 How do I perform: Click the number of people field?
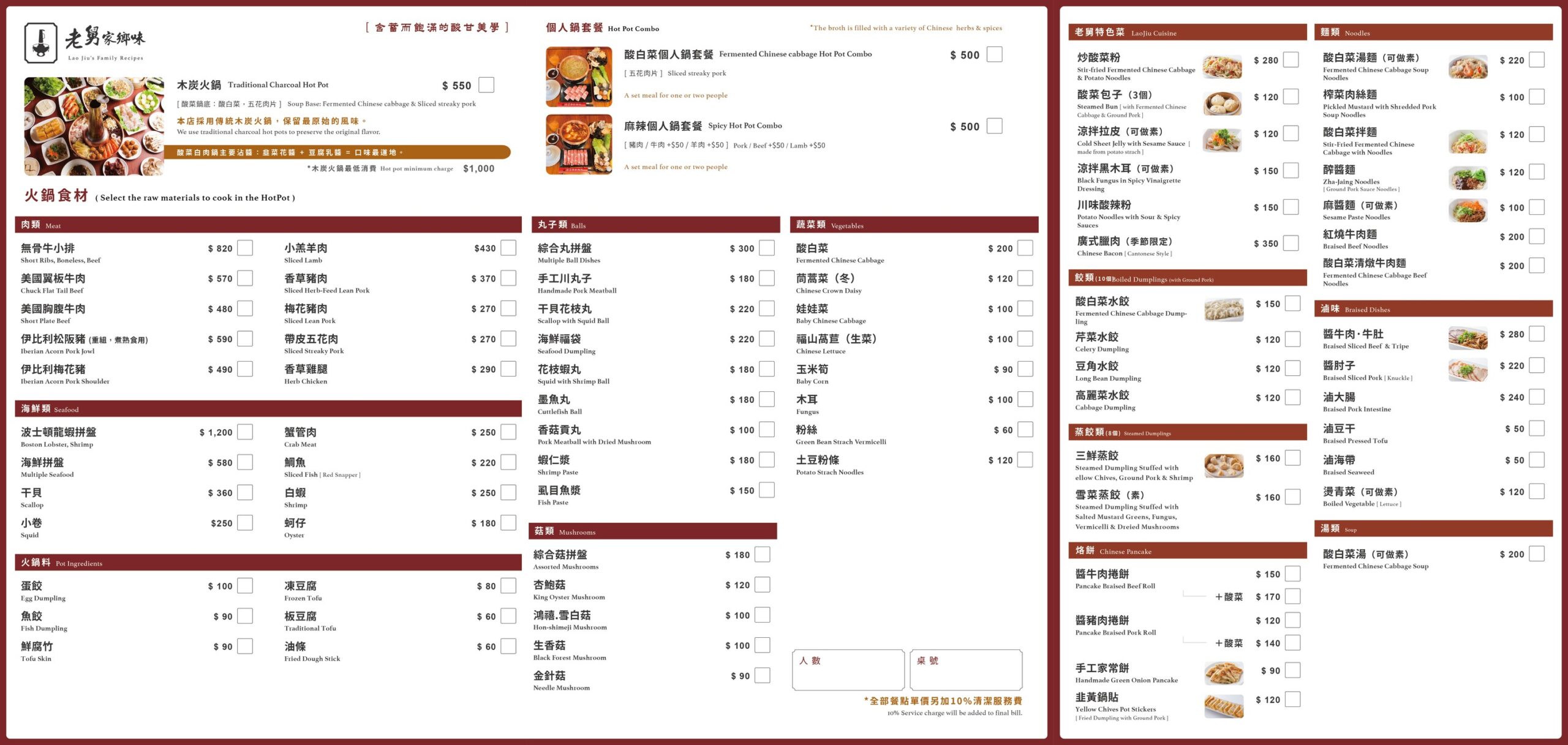(848, 670)
